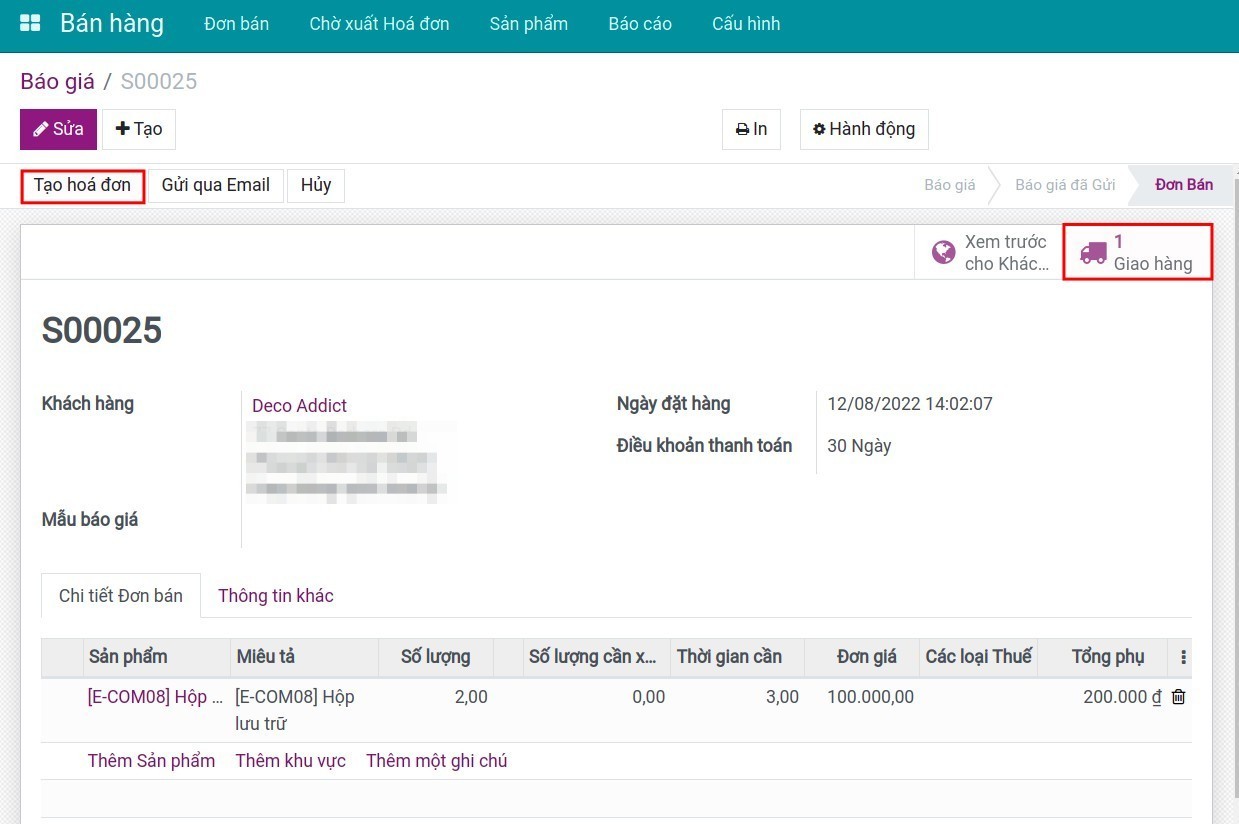This screenshot has width=1239, height=824.
Task: Click order date 12/08/2022 14:02:07
Action: tap(910, 404)
